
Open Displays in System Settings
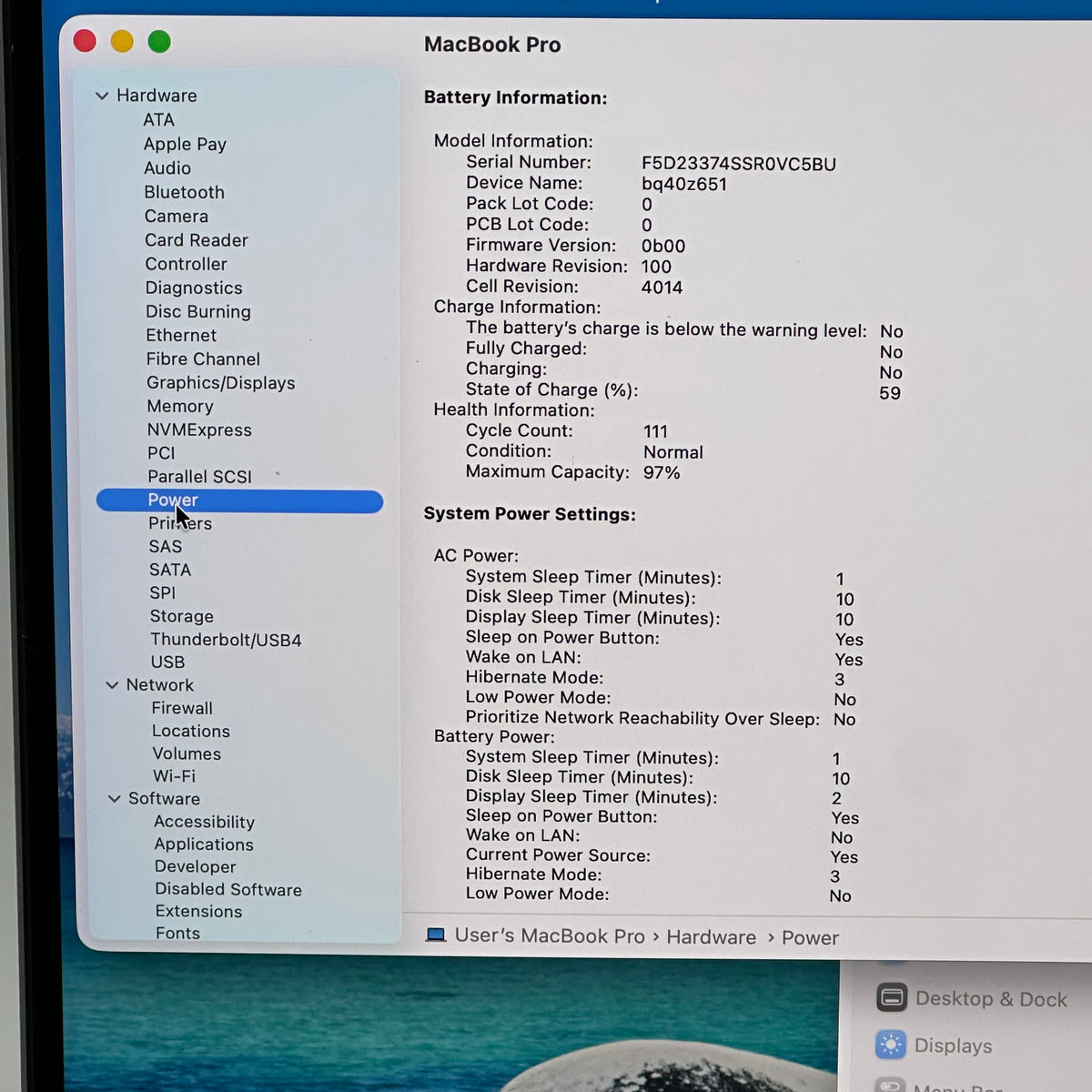pyautogui.click(x=953, y=1046)
